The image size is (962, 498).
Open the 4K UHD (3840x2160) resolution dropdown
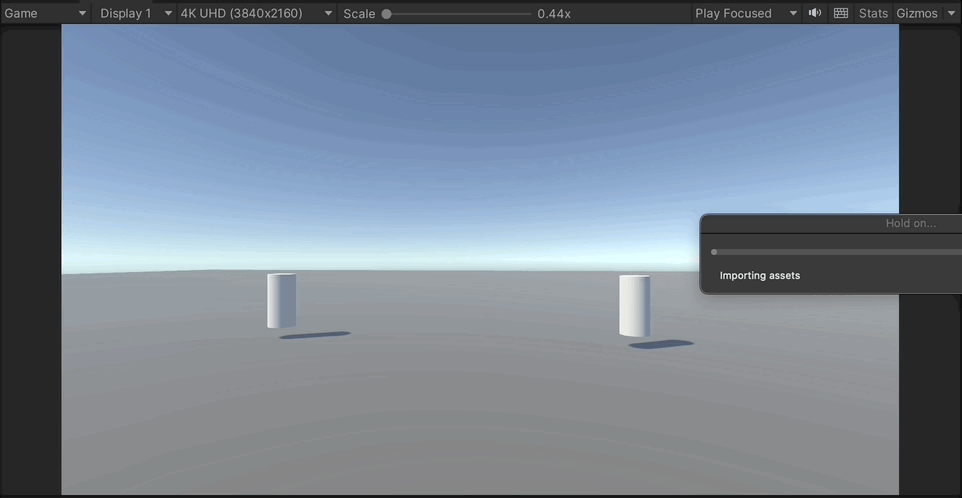[256, 13]
